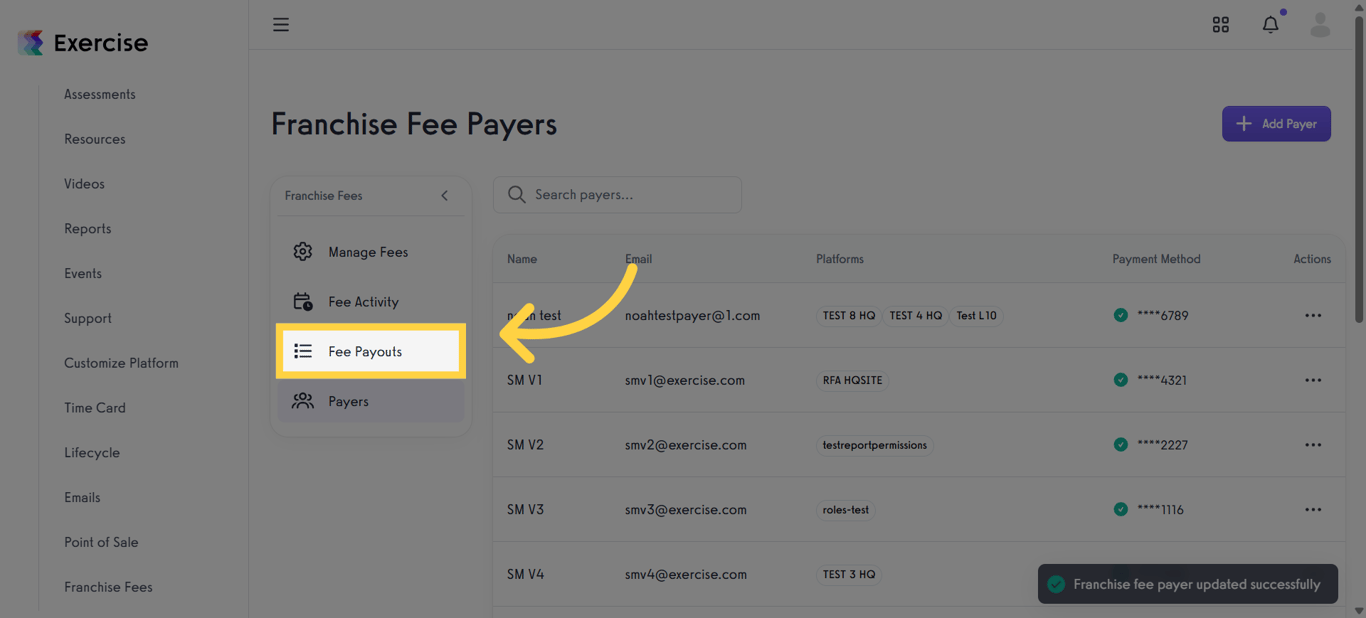The height and width of the screenshot is (618, 1366).
Task: Select the Fee Payouts list icon
Action: [303, 350]
